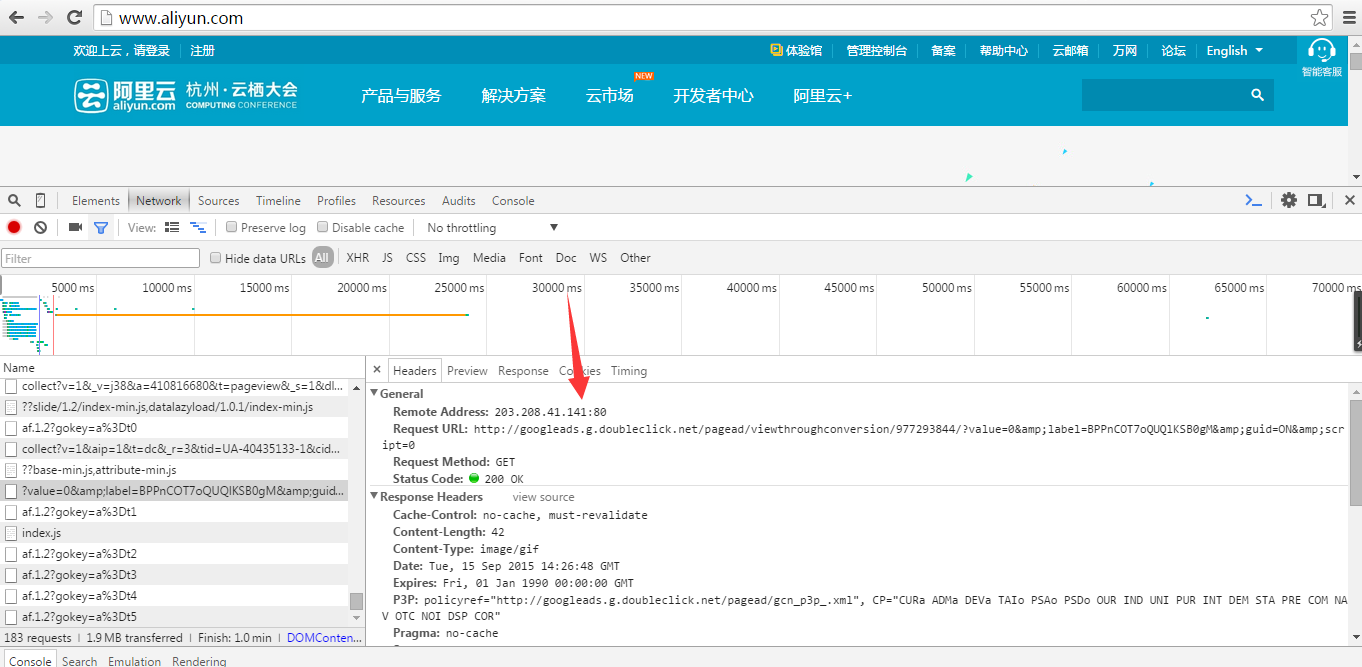Check the Disable cache option
Viewport: 1362px width, 667px height.
(x=323, y=227)
